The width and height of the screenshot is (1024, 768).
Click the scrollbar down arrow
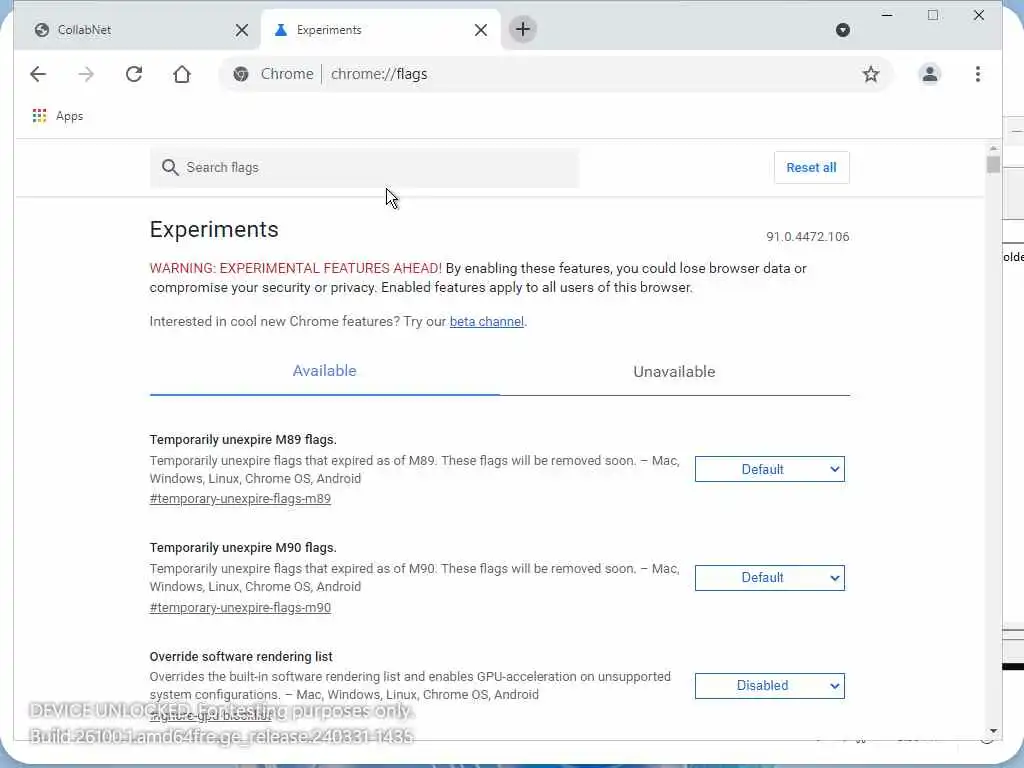pyautogui.click(x=993, y=731)
